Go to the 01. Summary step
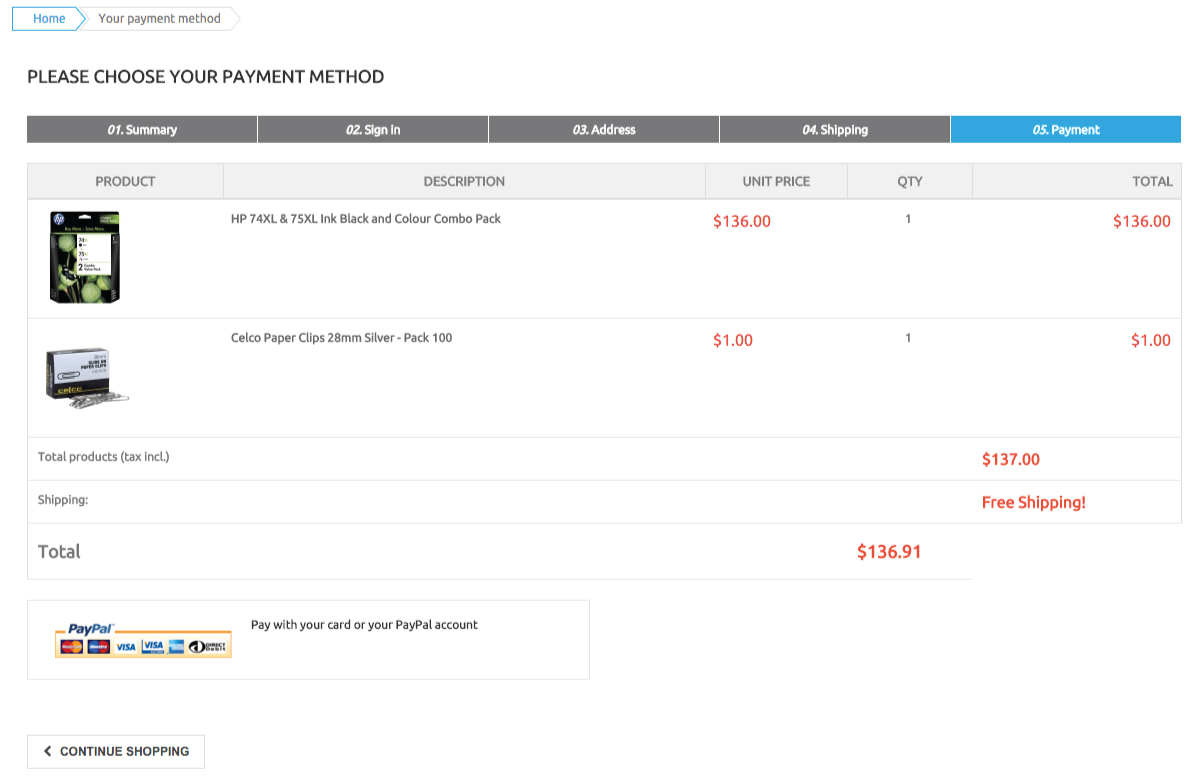This screenshot has height=782, width=1189. pos(142,130)
